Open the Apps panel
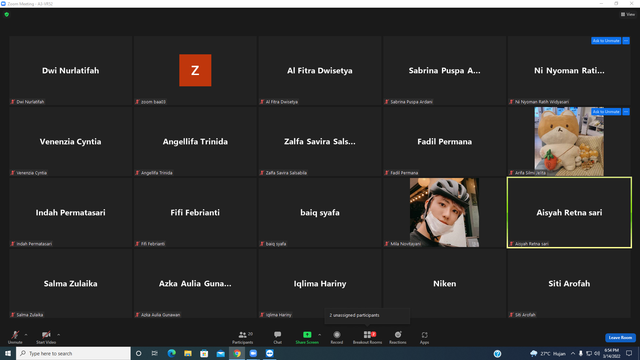Screen dimensions: 640x360 (x=424, y=337)
